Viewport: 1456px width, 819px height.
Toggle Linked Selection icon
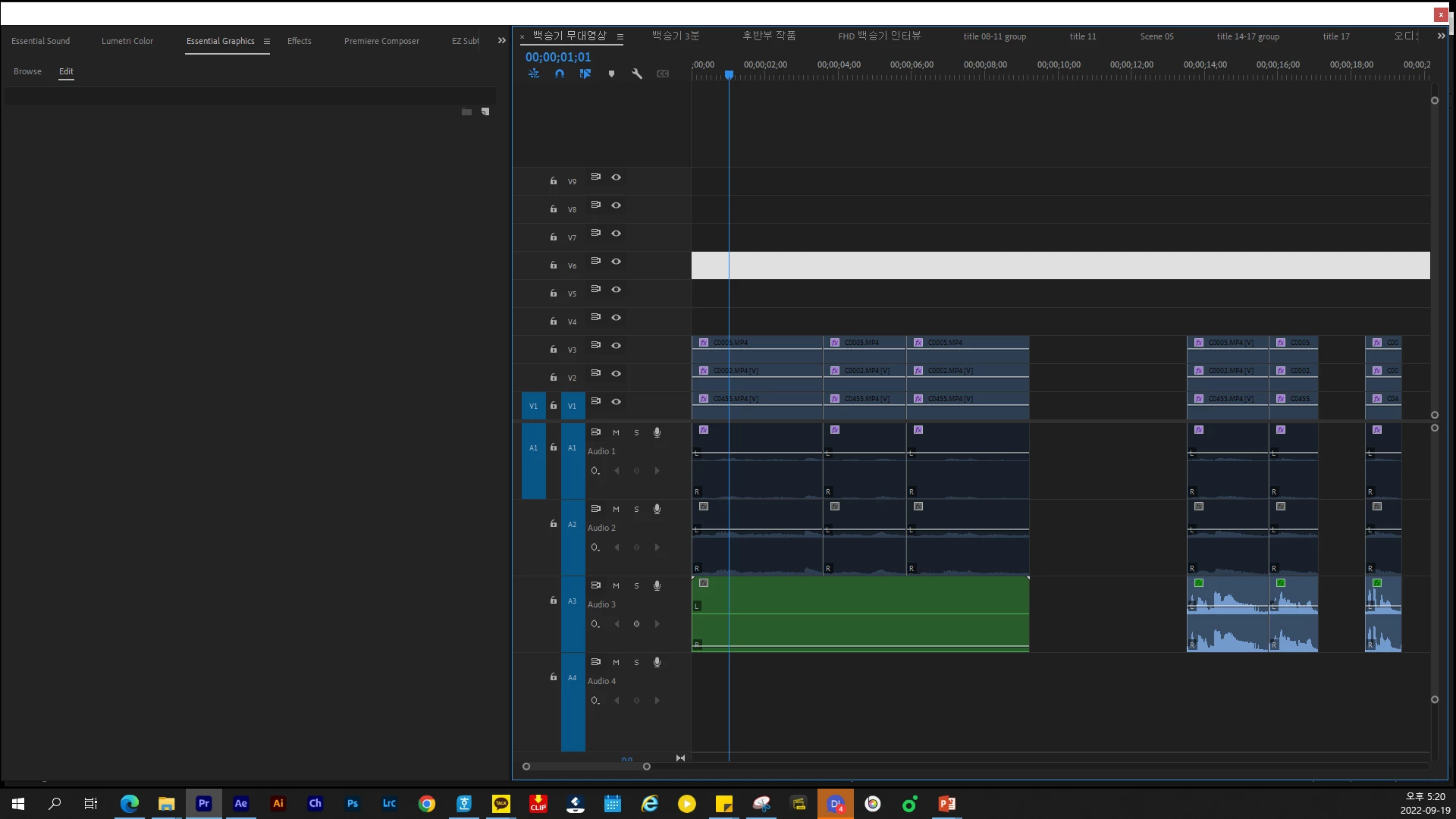(585, 74)
